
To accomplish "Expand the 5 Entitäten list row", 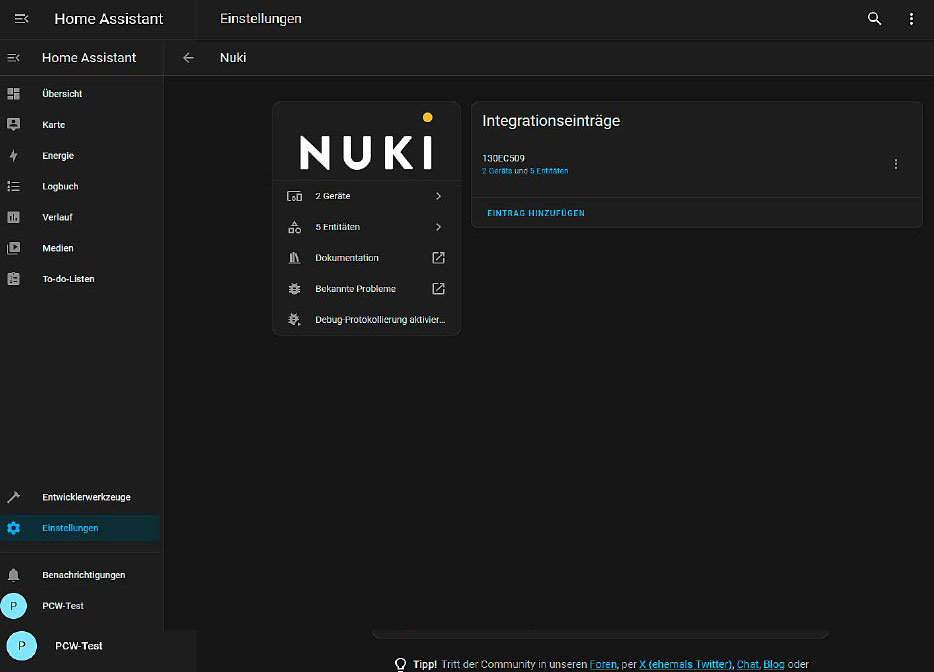I will click(366, 227).
